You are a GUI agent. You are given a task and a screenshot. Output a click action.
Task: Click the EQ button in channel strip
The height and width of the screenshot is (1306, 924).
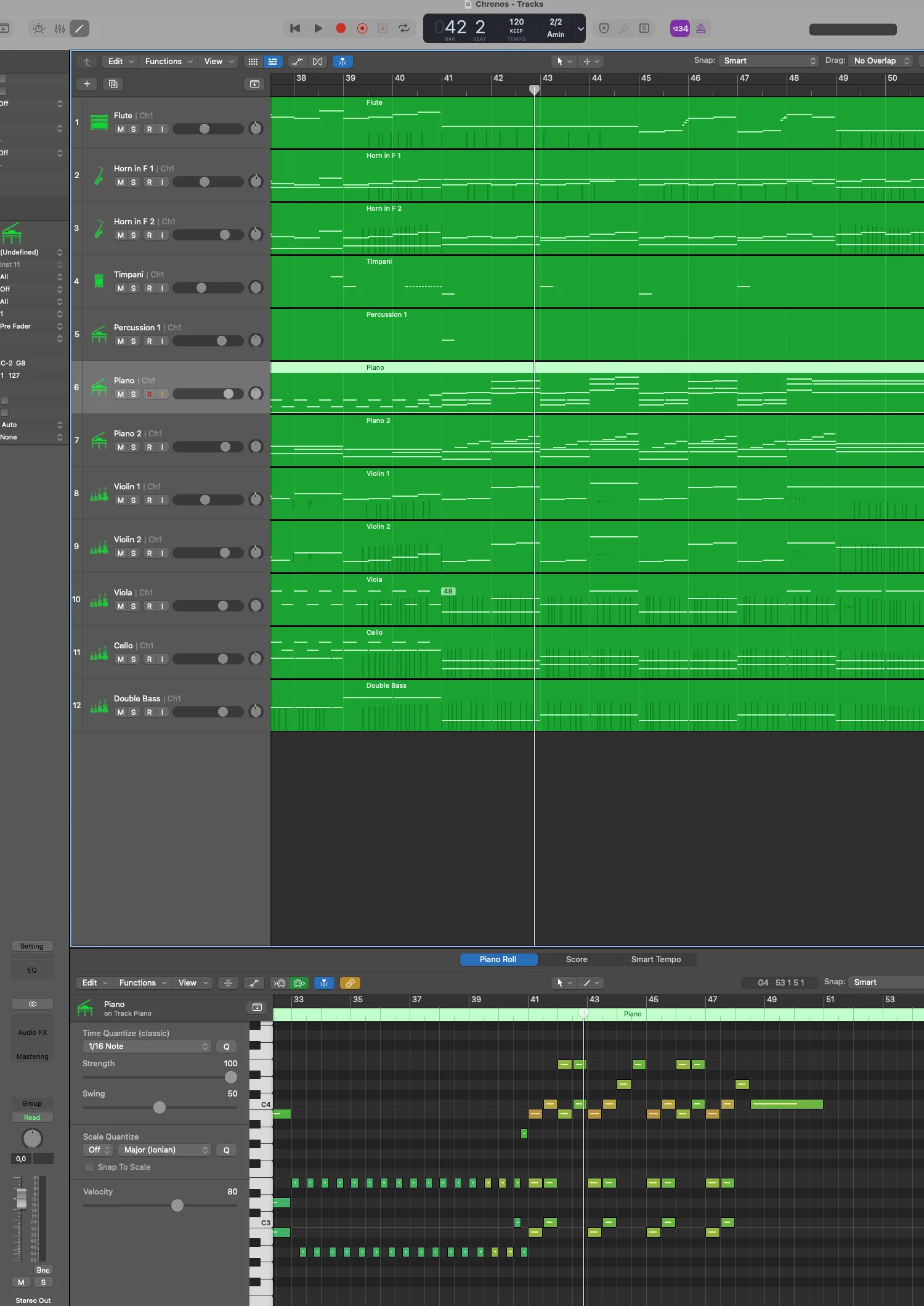pos(32,970)
